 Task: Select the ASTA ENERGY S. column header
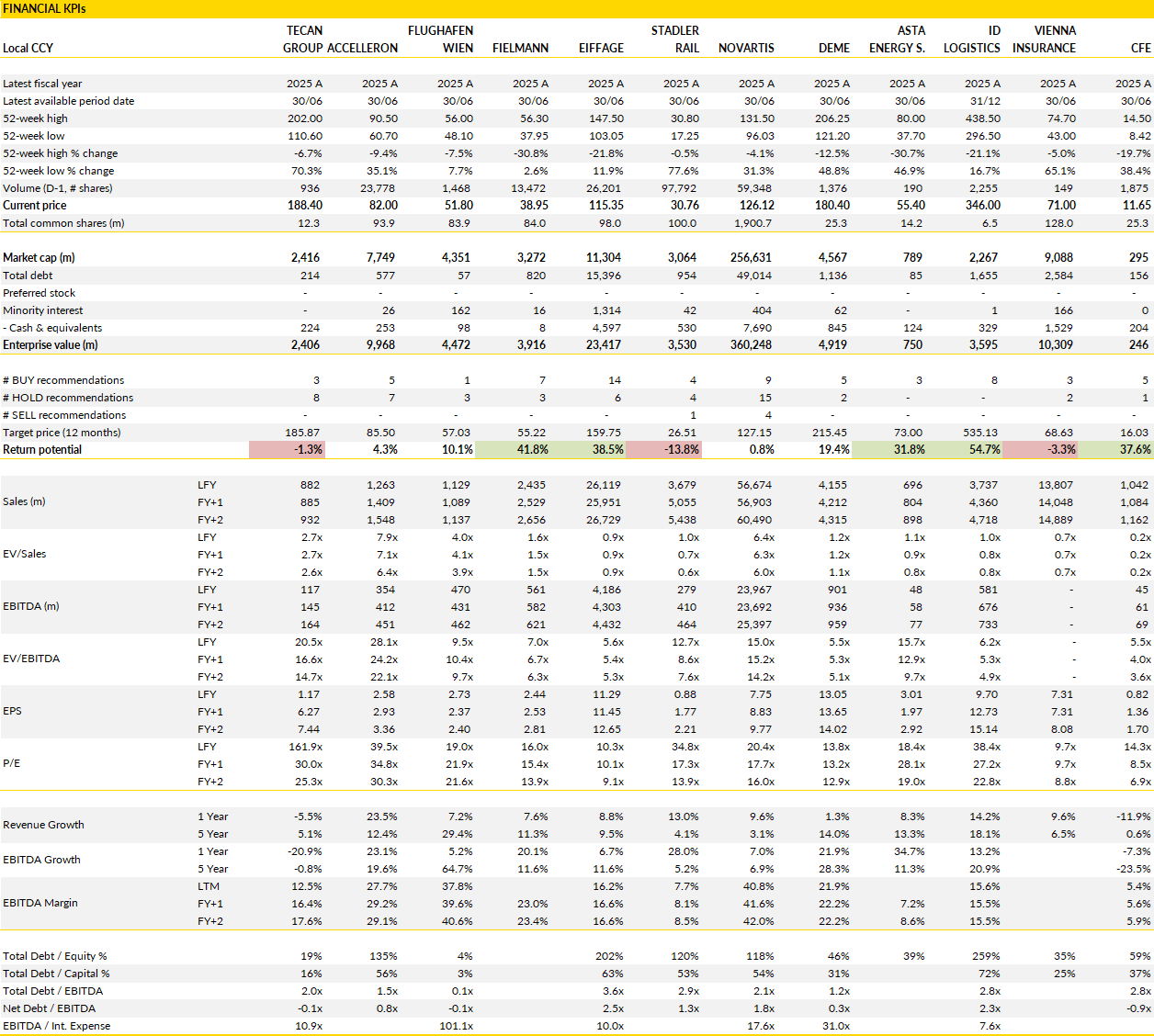(897, 39)
